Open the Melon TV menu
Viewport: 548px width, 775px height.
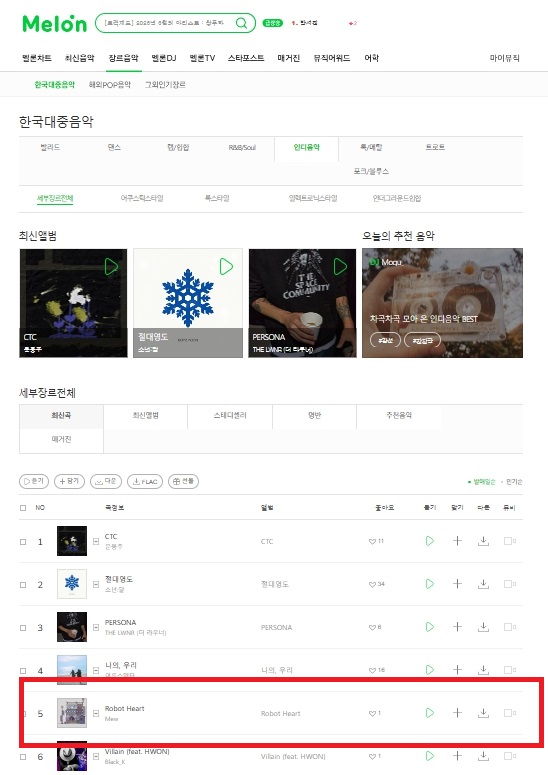pyautogui.click(x=202, y=58)
